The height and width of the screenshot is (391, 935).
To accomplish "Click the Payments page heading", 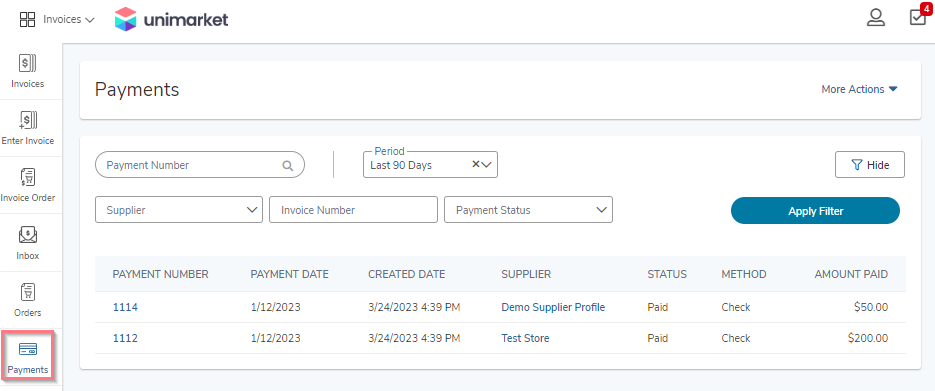I will (137, 89).
